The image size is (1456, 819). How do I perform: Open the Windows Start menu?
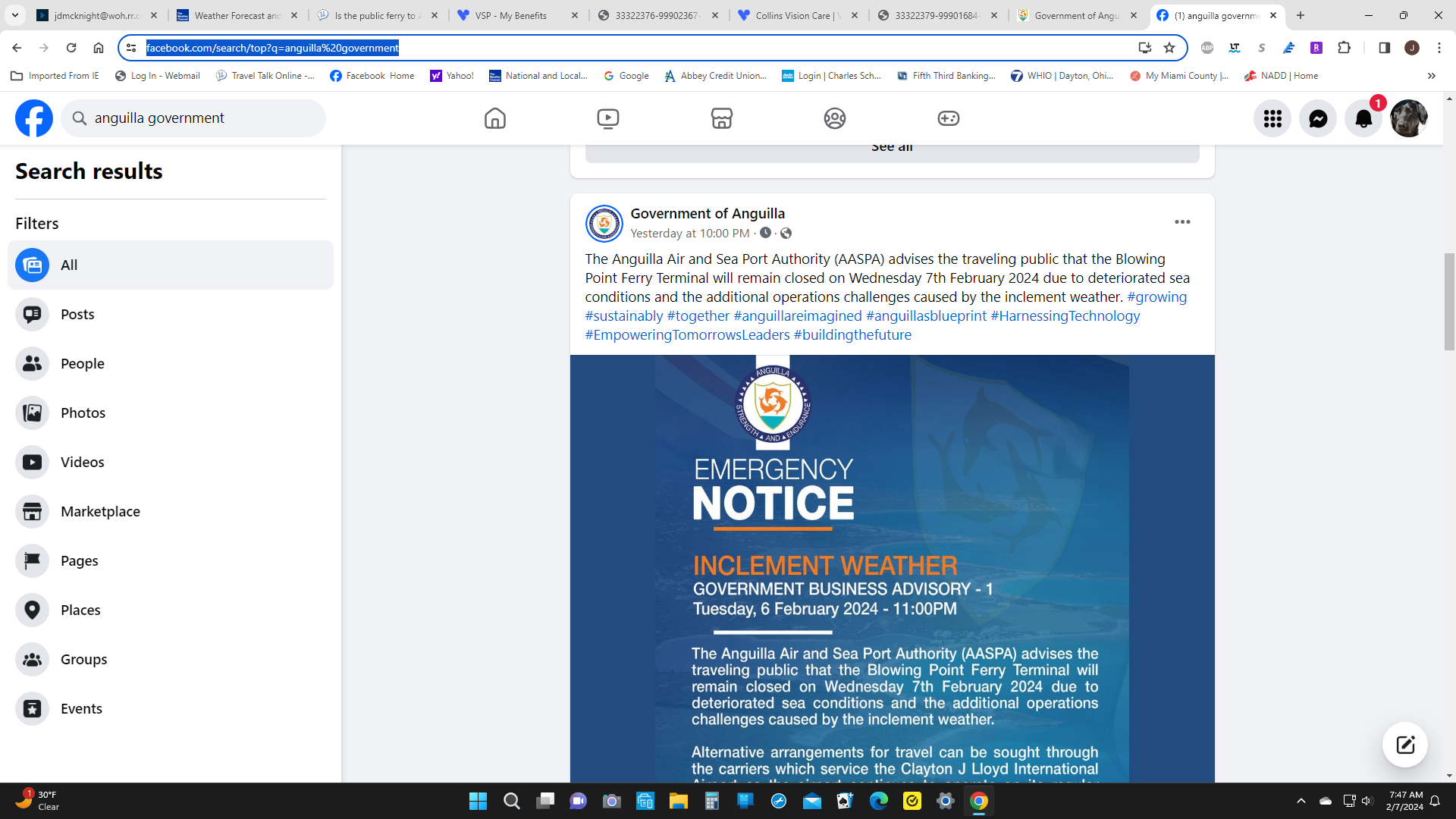(x=478, y=801)
